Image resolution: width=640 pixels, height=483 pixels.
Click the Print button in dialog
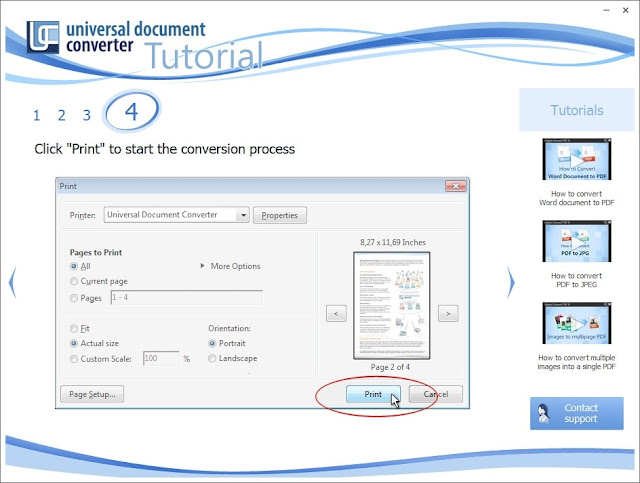(373, 394)
